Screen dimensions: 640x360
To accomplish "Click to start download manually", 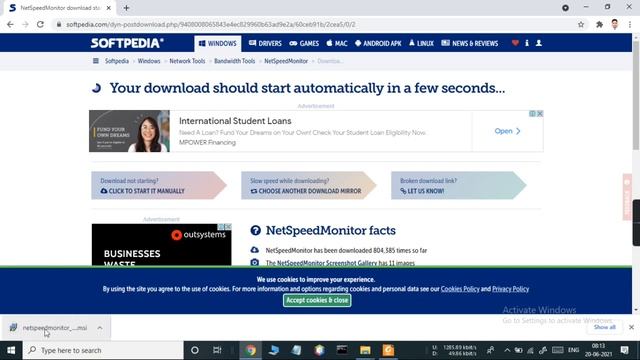I will point(159,186).
